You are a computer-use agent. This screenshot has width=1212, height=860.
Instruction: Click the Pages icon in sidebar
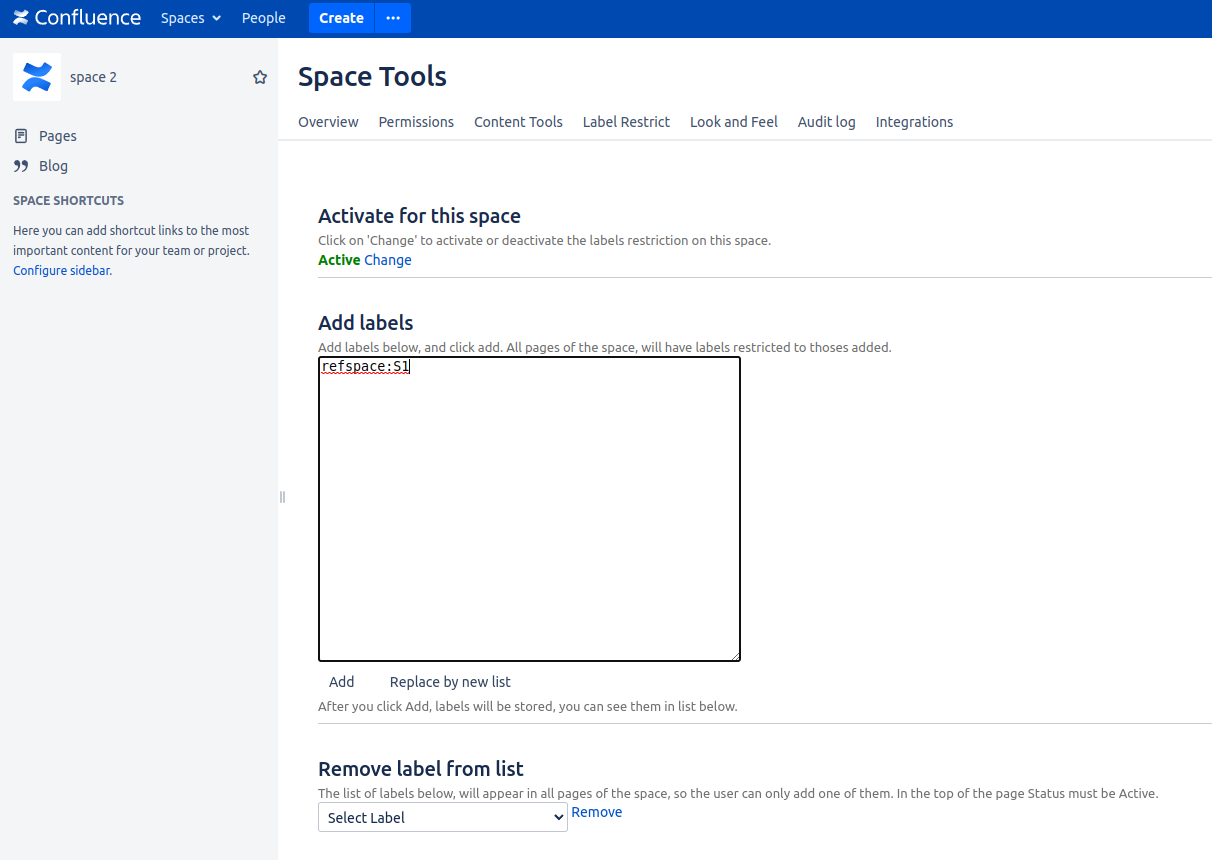pyautogui.click(x=21, y=136)
